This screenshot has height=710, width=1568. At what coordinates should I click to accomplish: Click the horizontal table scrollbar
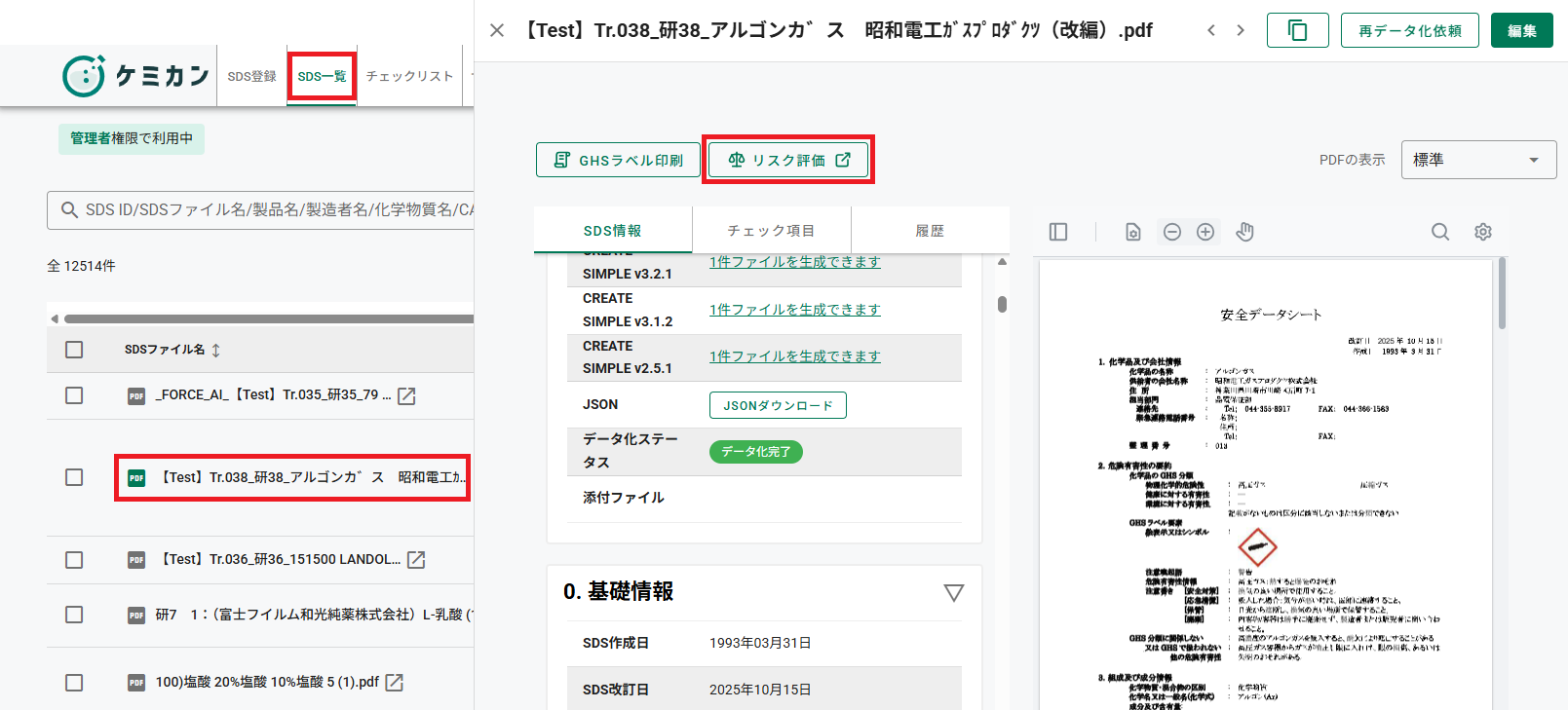[269, 318]
